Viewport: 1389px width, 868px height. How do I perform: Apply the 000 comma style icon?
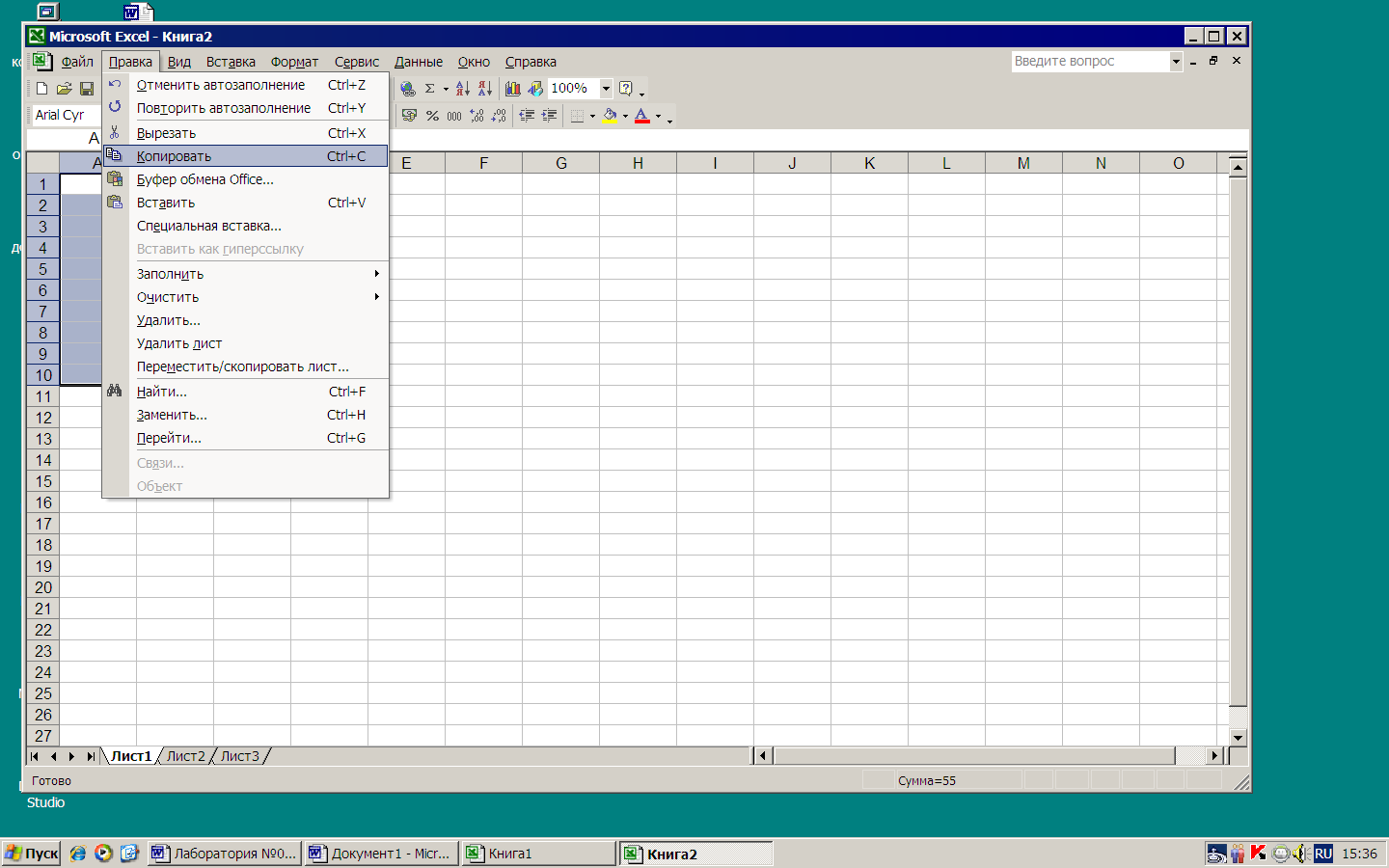pos(454,116)
